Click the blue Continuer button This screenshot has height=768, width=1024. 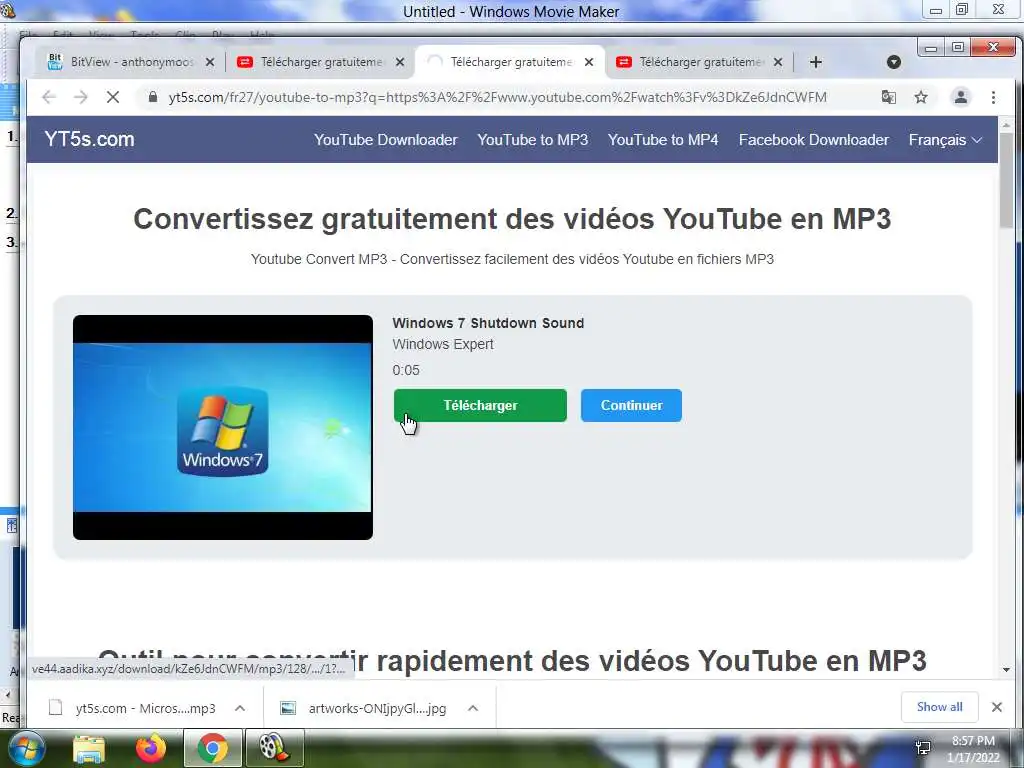(631, 406)
